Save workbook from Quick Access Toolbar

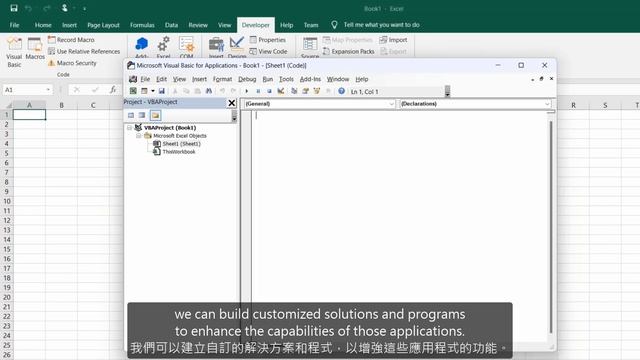(x=14, y=8)
